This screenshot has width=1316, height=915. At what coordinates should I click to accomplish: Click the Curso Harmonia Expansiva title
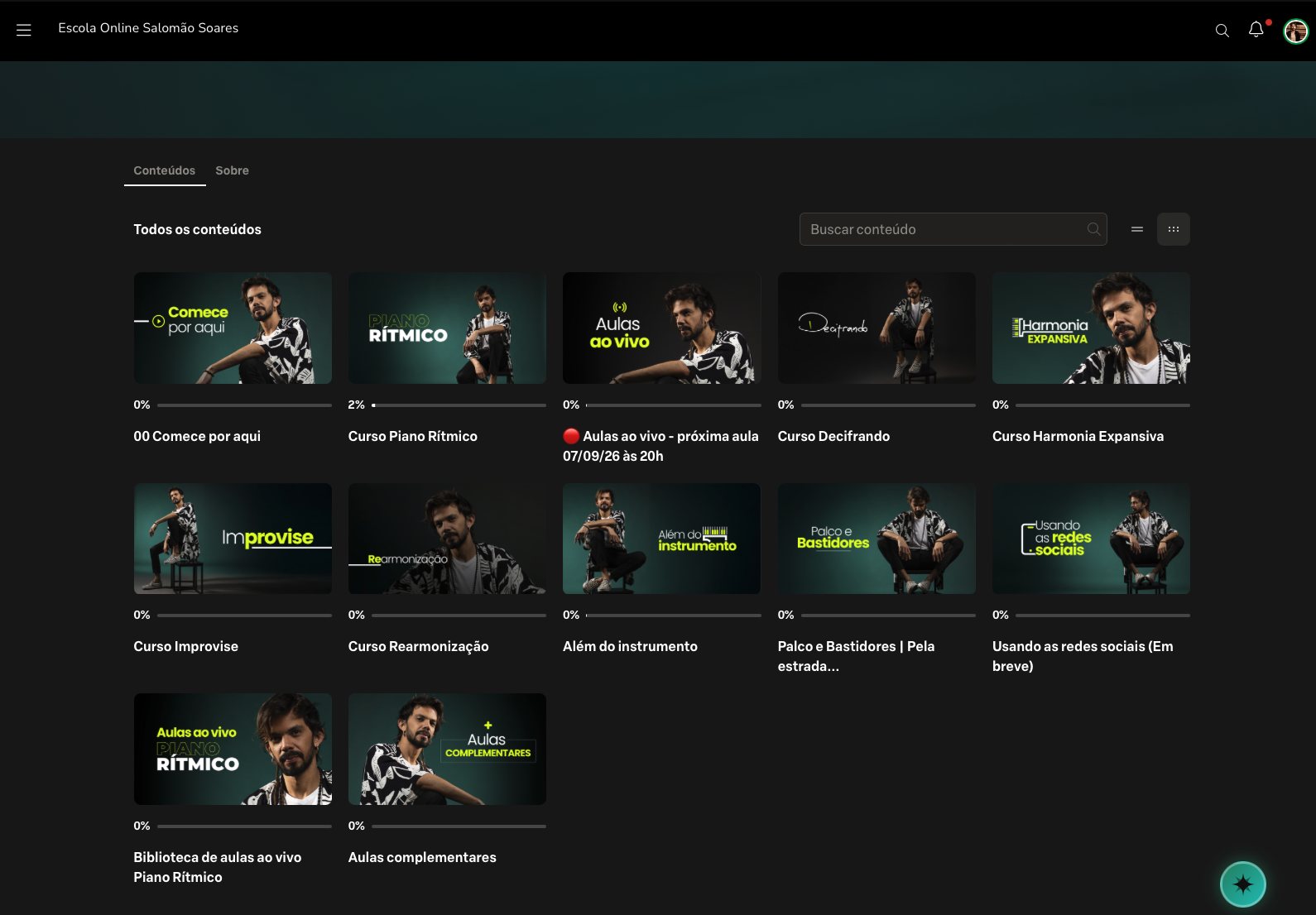(1078, 436)
